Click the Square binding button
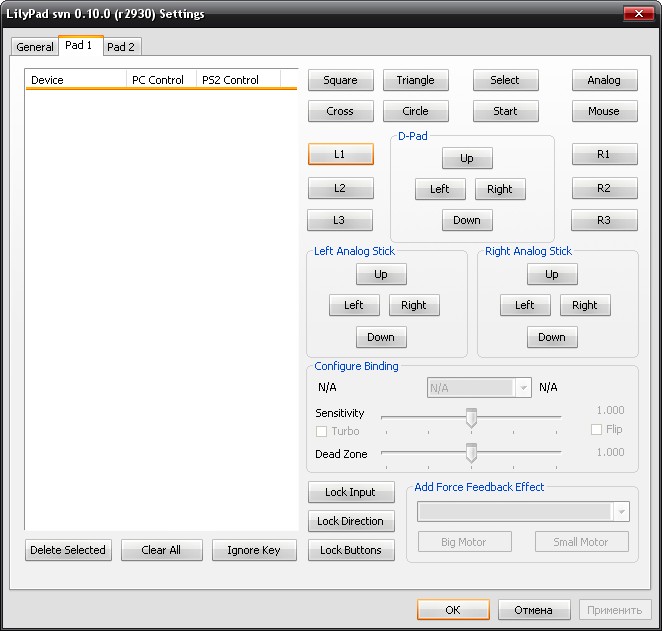Screen dimensions: 662x631 [341, 80]
